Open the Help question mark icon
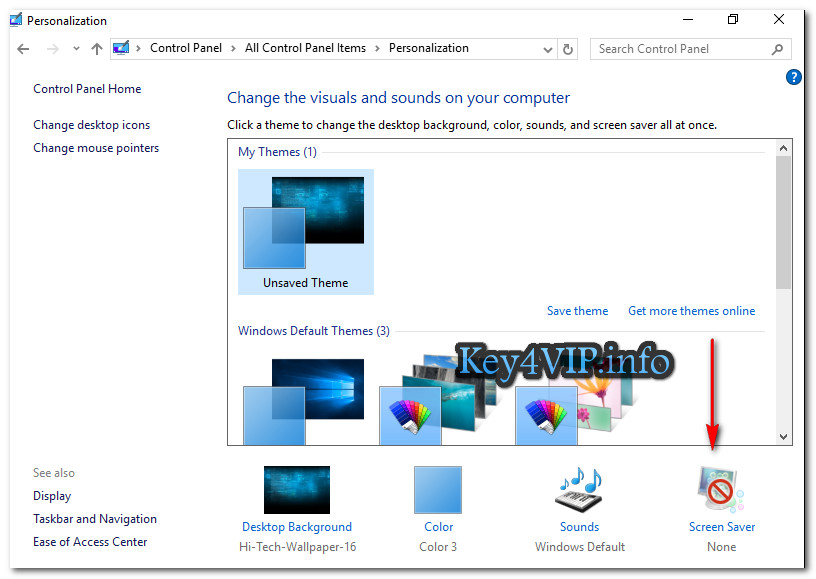Viewport: 816px width, 579px height. pyautogui.click(x=794, y=78)
